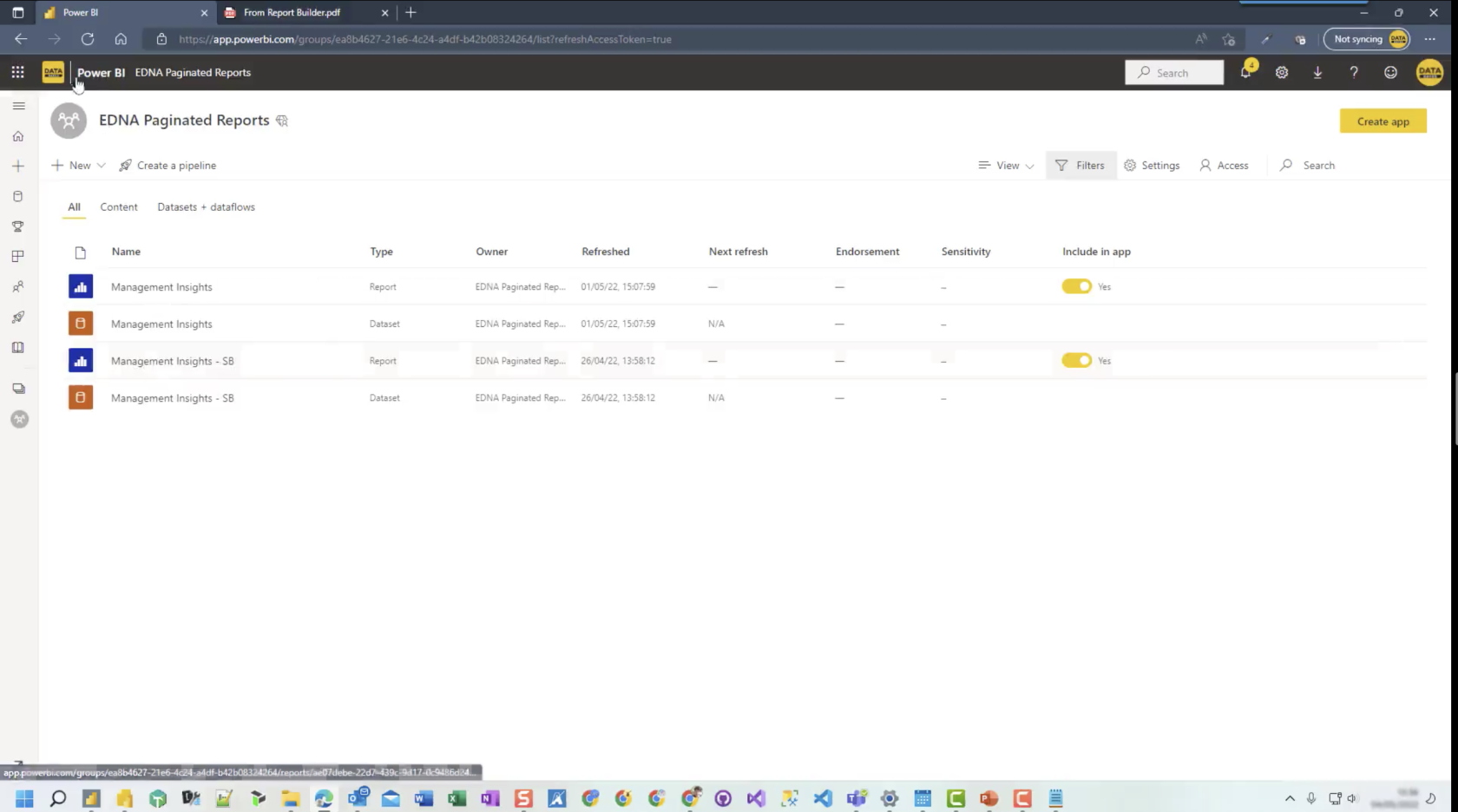Expand the New dropdown
Screen dimensions: 1458x812
pos(78,166)
